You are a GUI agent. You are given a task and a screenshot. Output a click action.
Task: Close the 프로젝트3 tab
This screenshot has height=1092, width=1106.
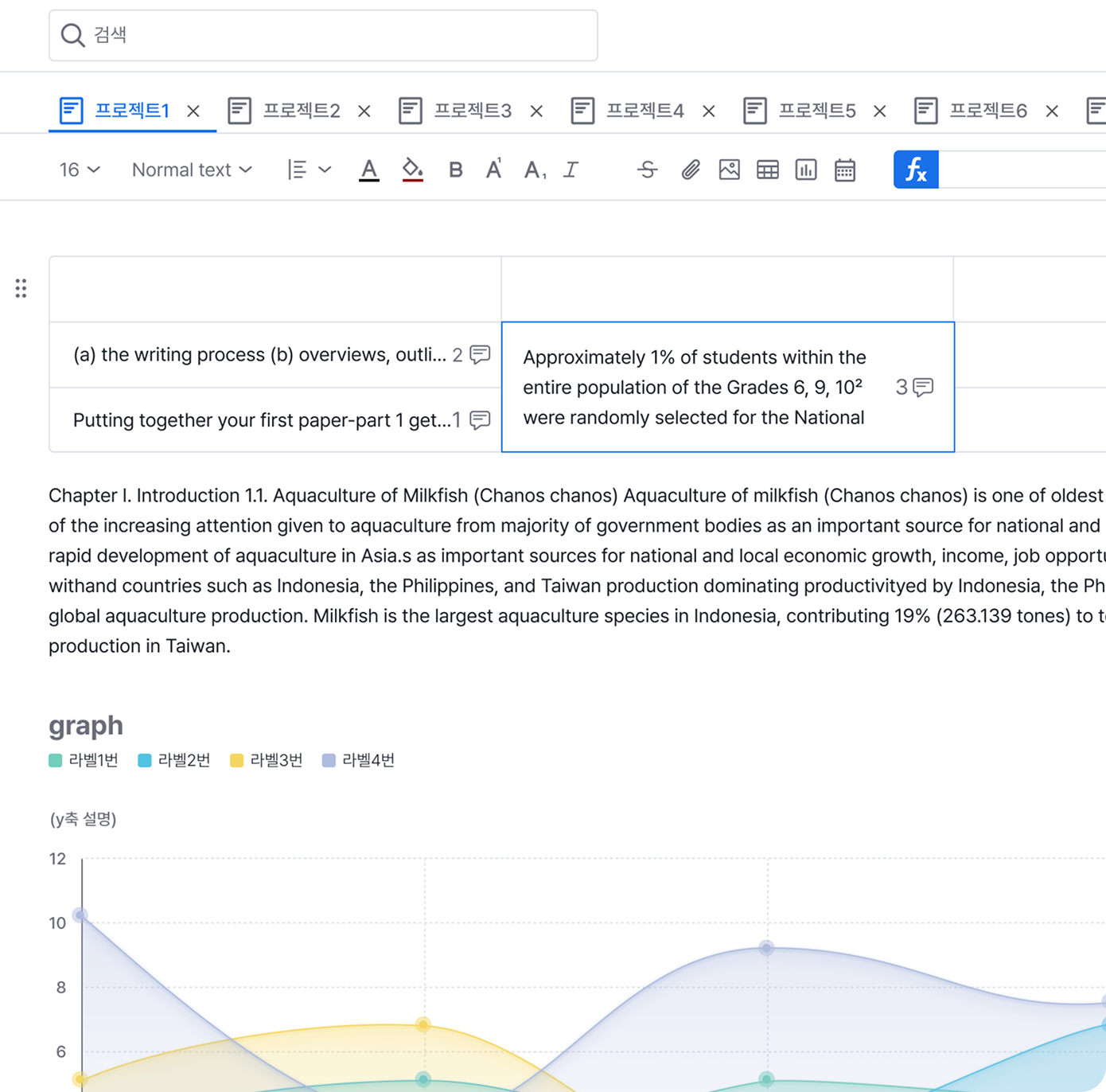click(x=536, y=111)
